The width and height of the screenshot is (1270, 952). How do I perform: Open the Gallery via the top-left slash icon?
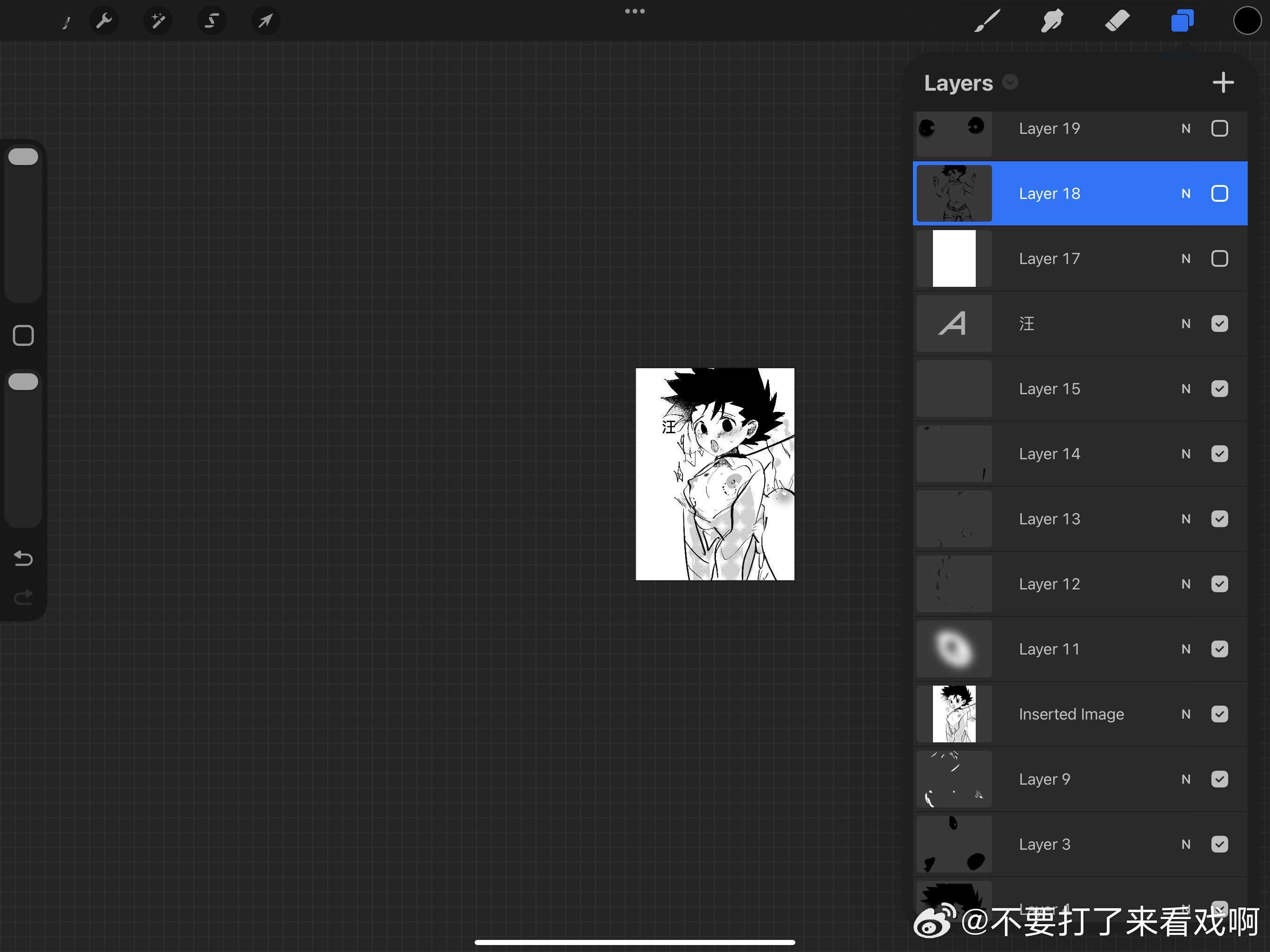[x=66, y=22]
